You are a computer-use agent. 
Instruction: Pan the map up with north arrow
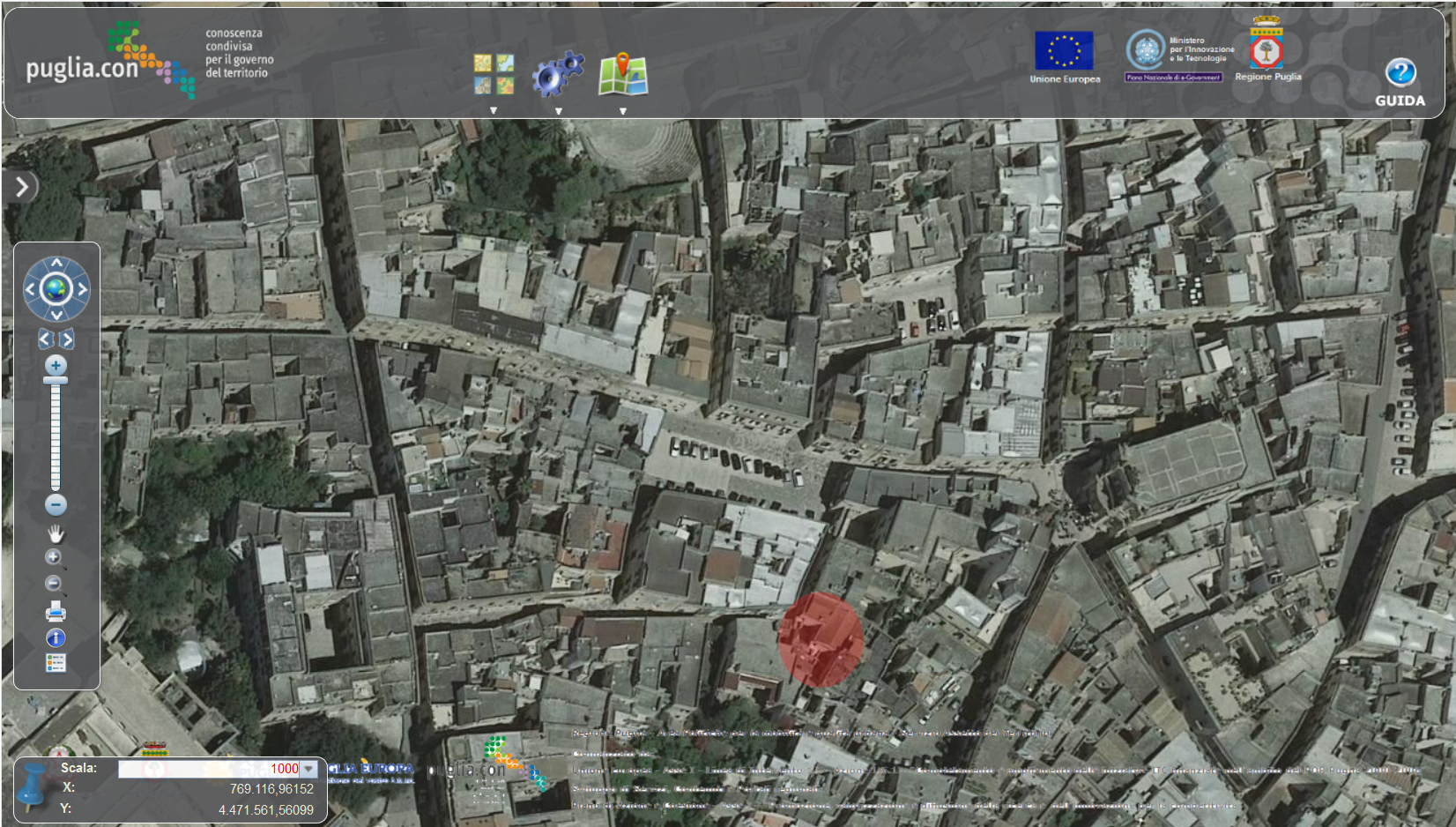[x=56, y=263]
